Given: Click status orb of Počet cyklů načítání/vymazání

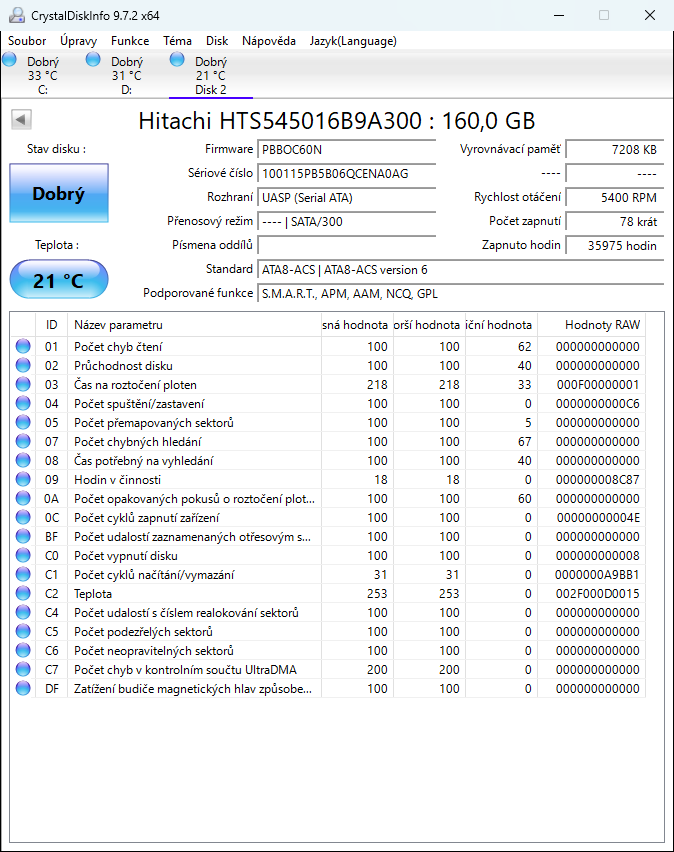Looking at the screenshot, I should pyautogui.click(x=23, y=574).
